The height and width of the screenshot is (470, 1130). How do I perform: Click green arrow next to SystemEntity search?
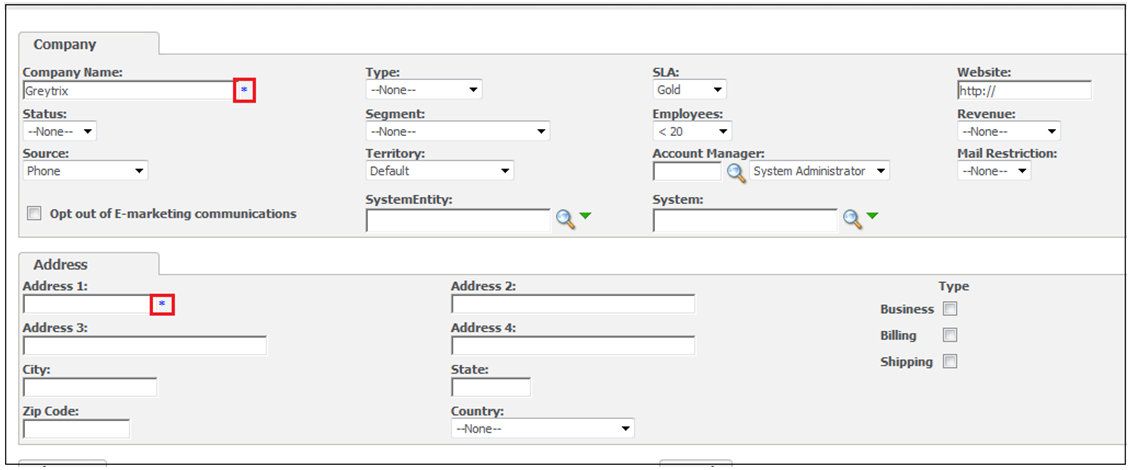[585, 215]
